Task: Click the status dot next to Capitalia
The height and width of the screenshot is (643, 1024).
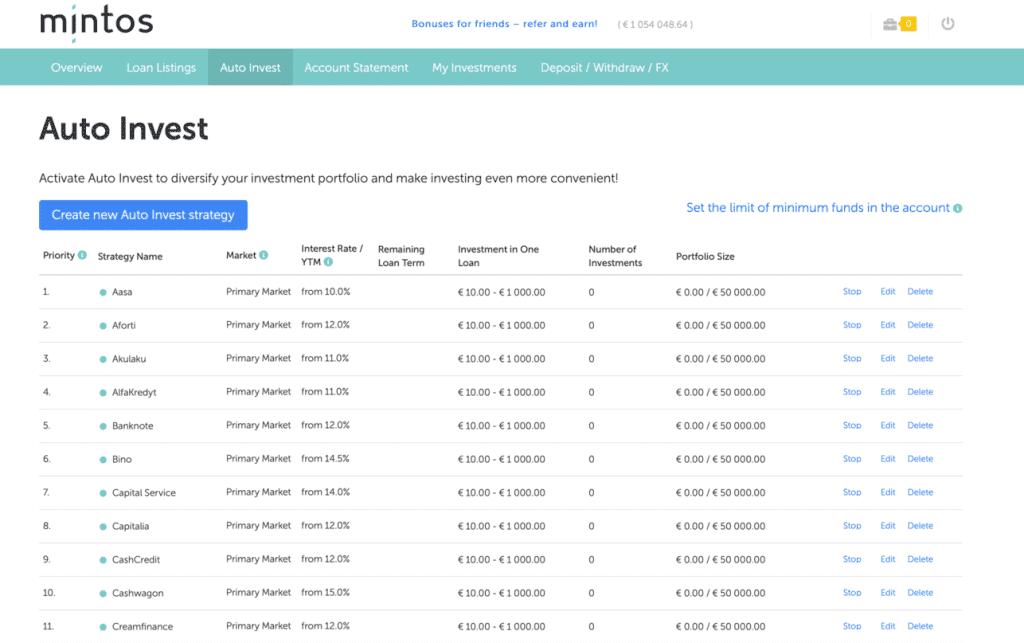Action: [103, 527]
